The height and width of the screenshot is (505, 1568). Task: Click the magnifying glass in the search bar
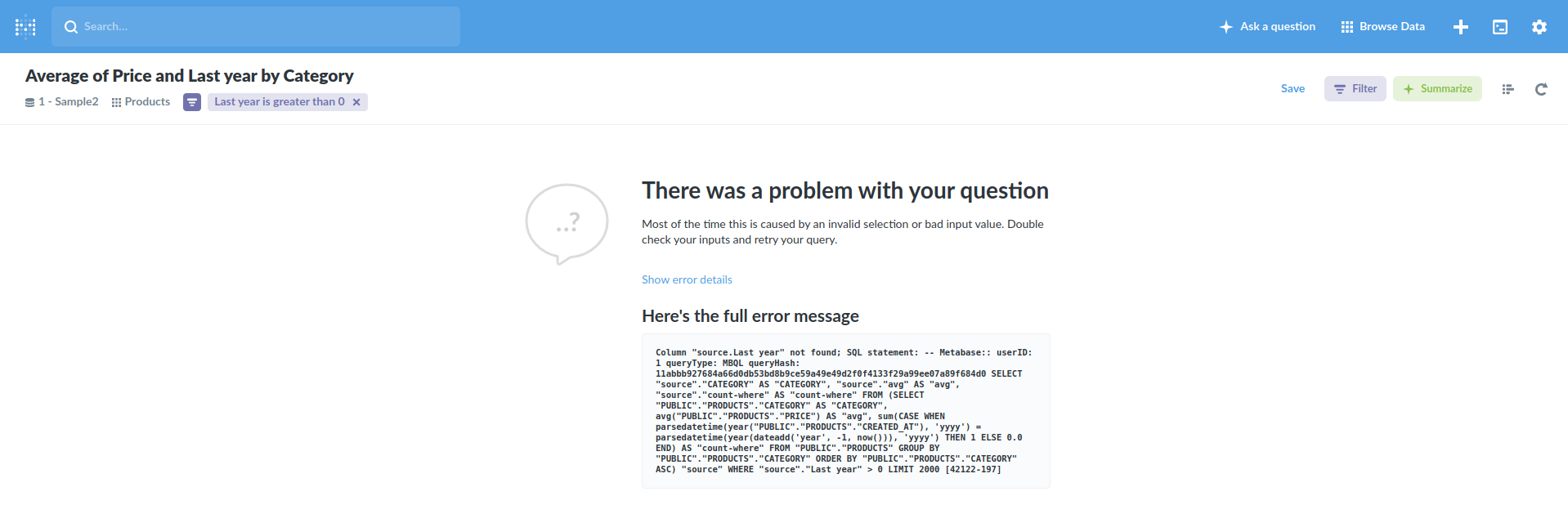(x=71, y=26)
